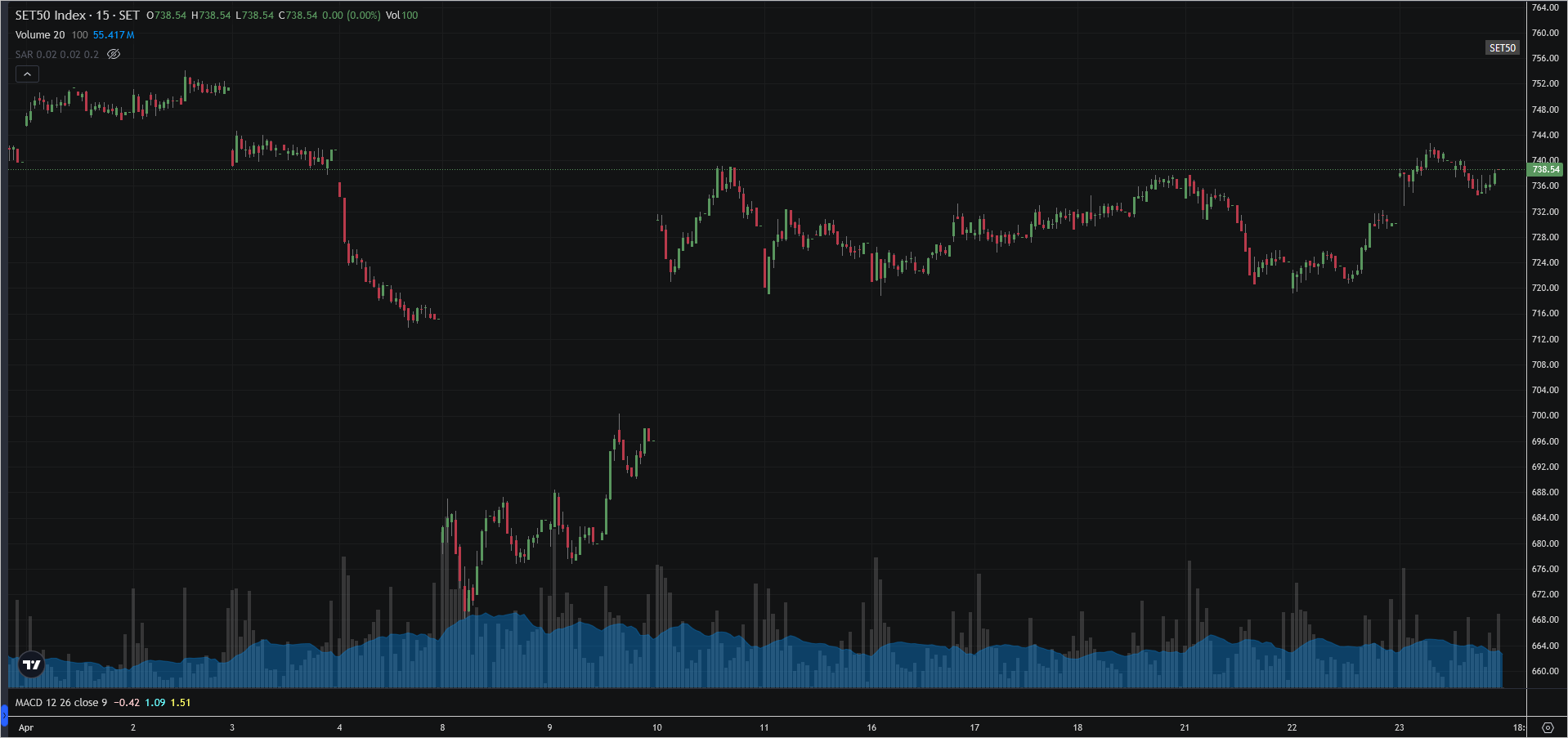Open chart settings hexagon gear icon

click(1548, 727)
